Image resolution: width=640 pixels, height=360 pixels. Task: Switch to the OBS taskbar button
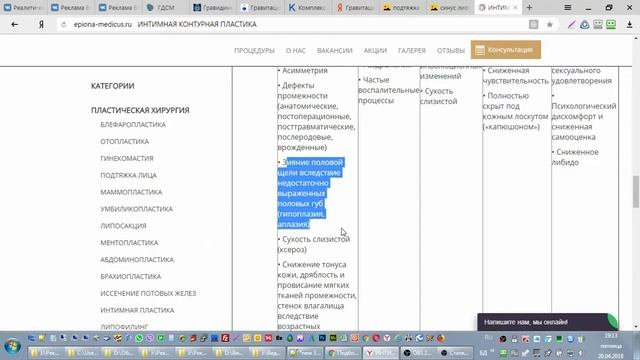[417, 353]
